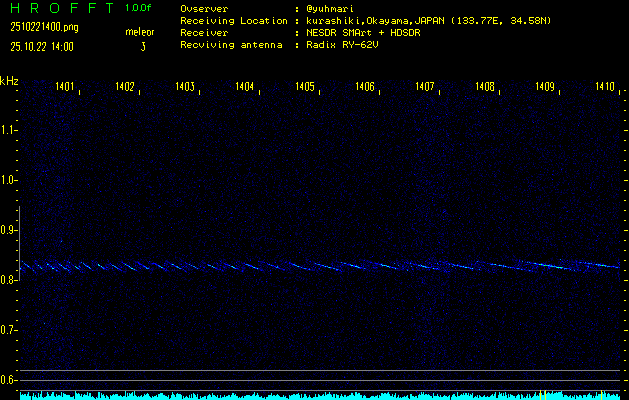Click the 1408 time tick label
Viewport: 629px width, 400px height.
tap(485, 88)
